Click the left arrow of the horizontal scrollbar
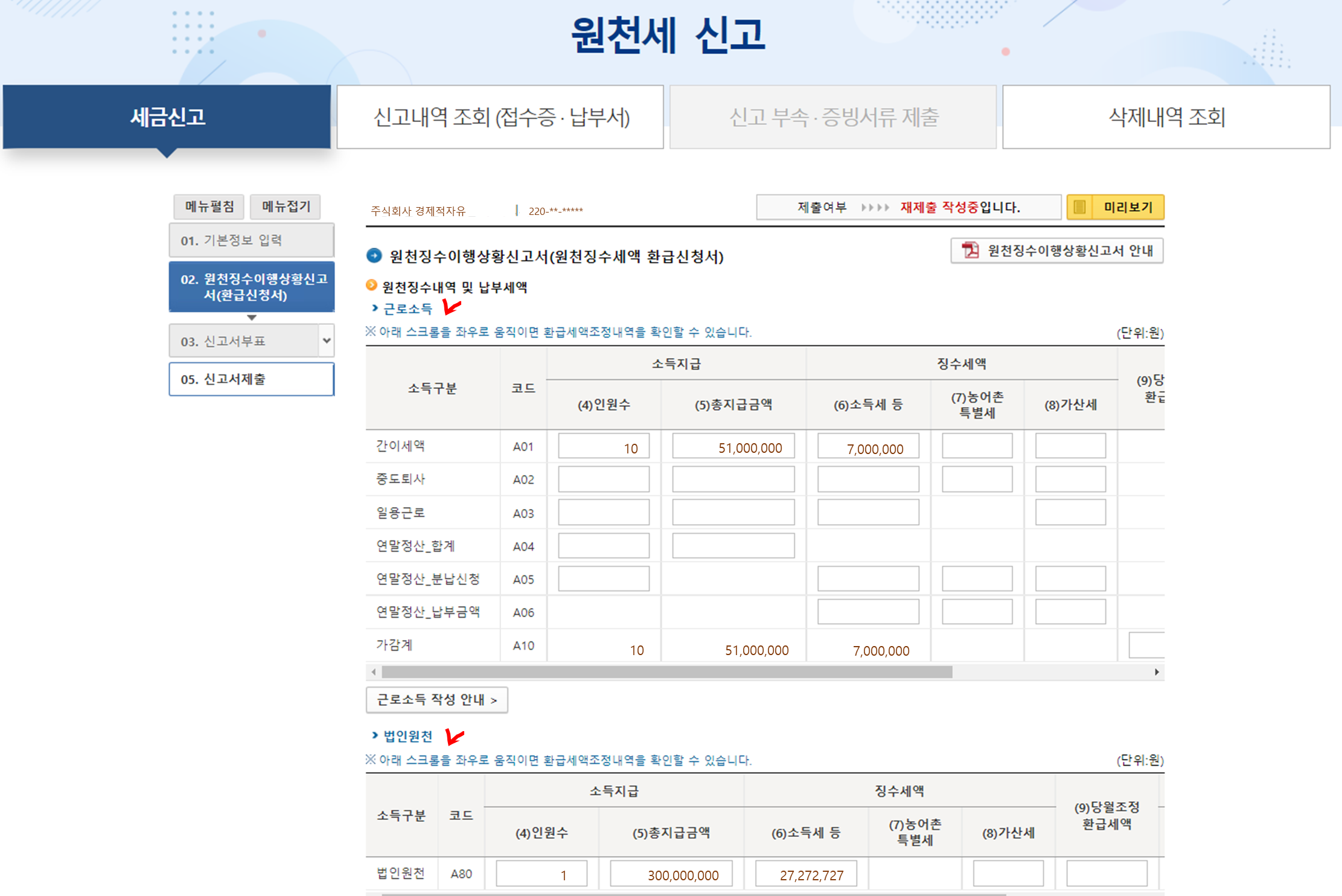The width and height of the screenshot is (1342, 896). [374, 672]
